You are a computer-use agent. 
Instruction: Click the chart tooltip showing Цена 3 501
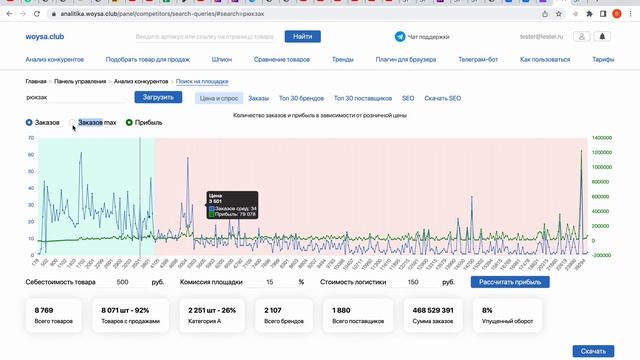232,205
